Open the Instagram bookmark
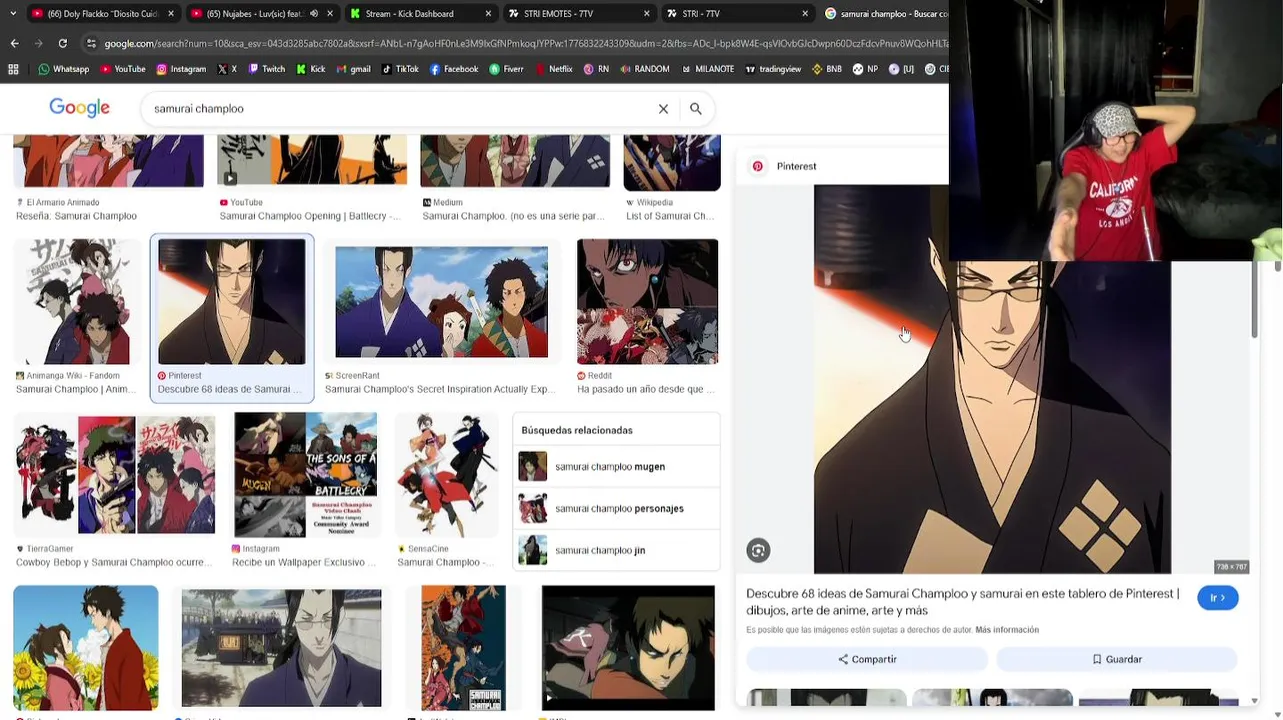Viewport: 1283px width, 720px height. click(180, 69)
